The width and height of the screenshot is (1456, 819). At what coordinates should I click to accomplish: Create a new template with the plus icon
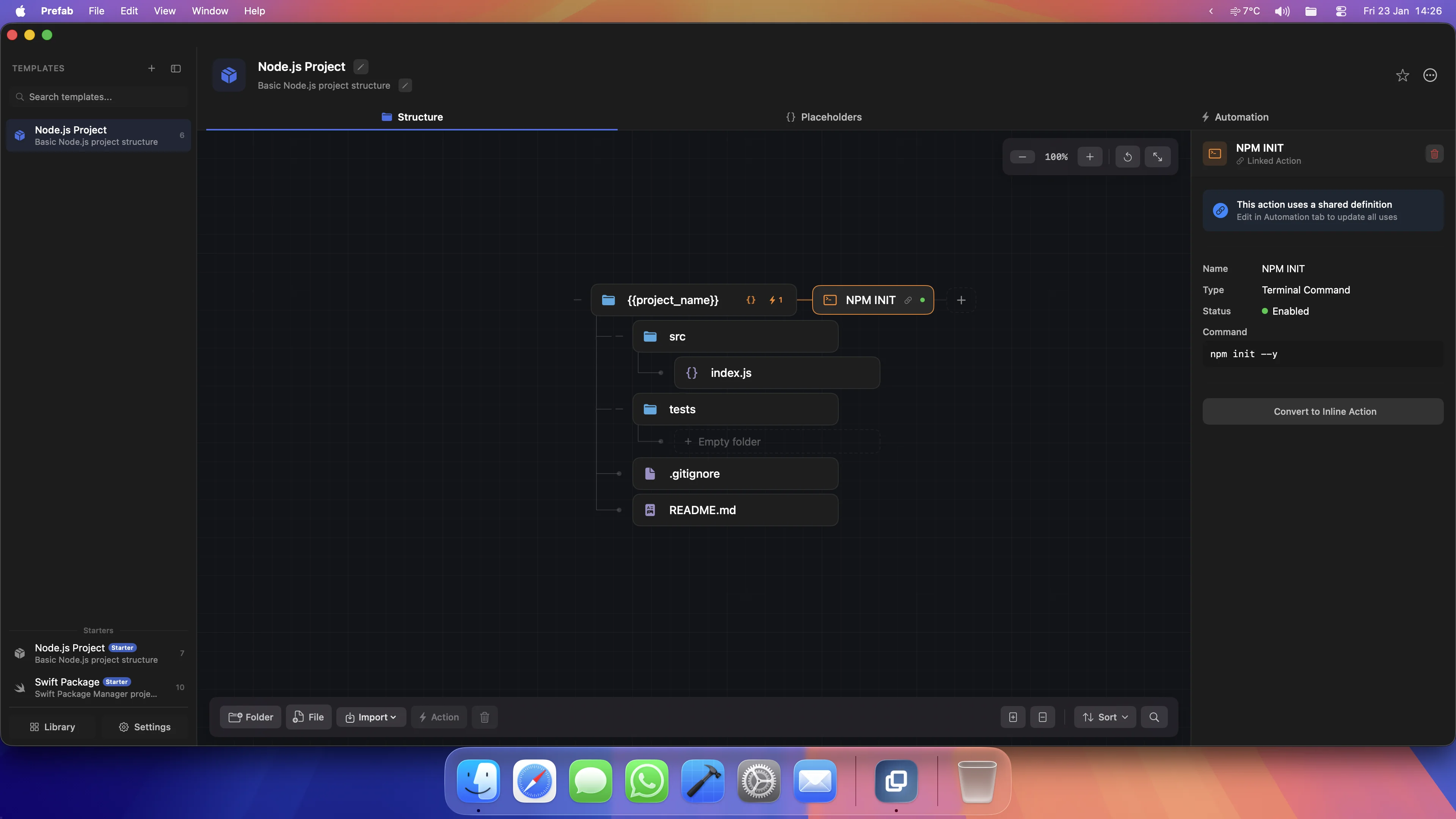point(152,68)
